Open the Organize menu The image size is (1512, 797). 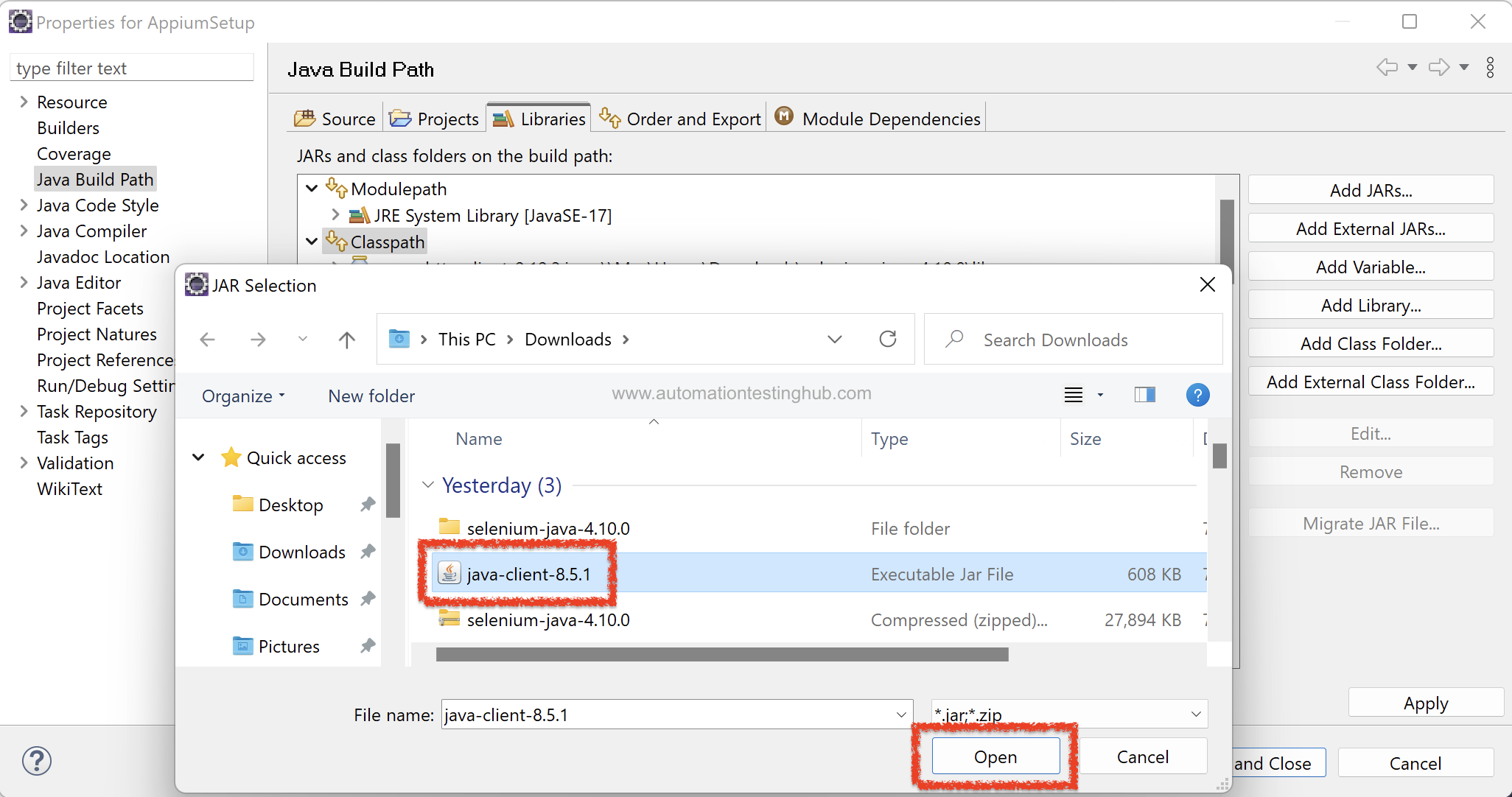point(242,396)
